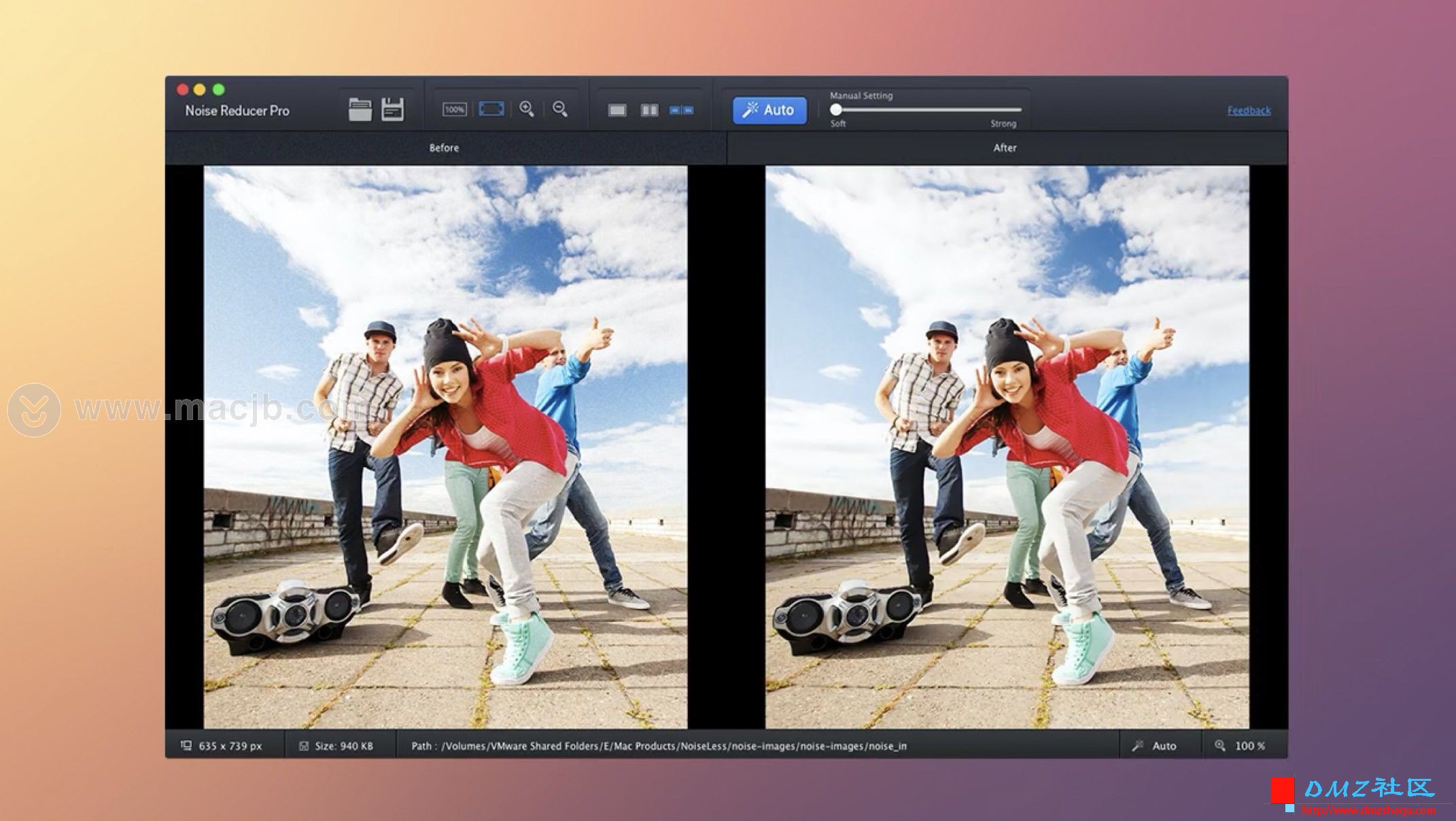
Task: Select the fit-to-window zoom icon
Action: (491, 109)
